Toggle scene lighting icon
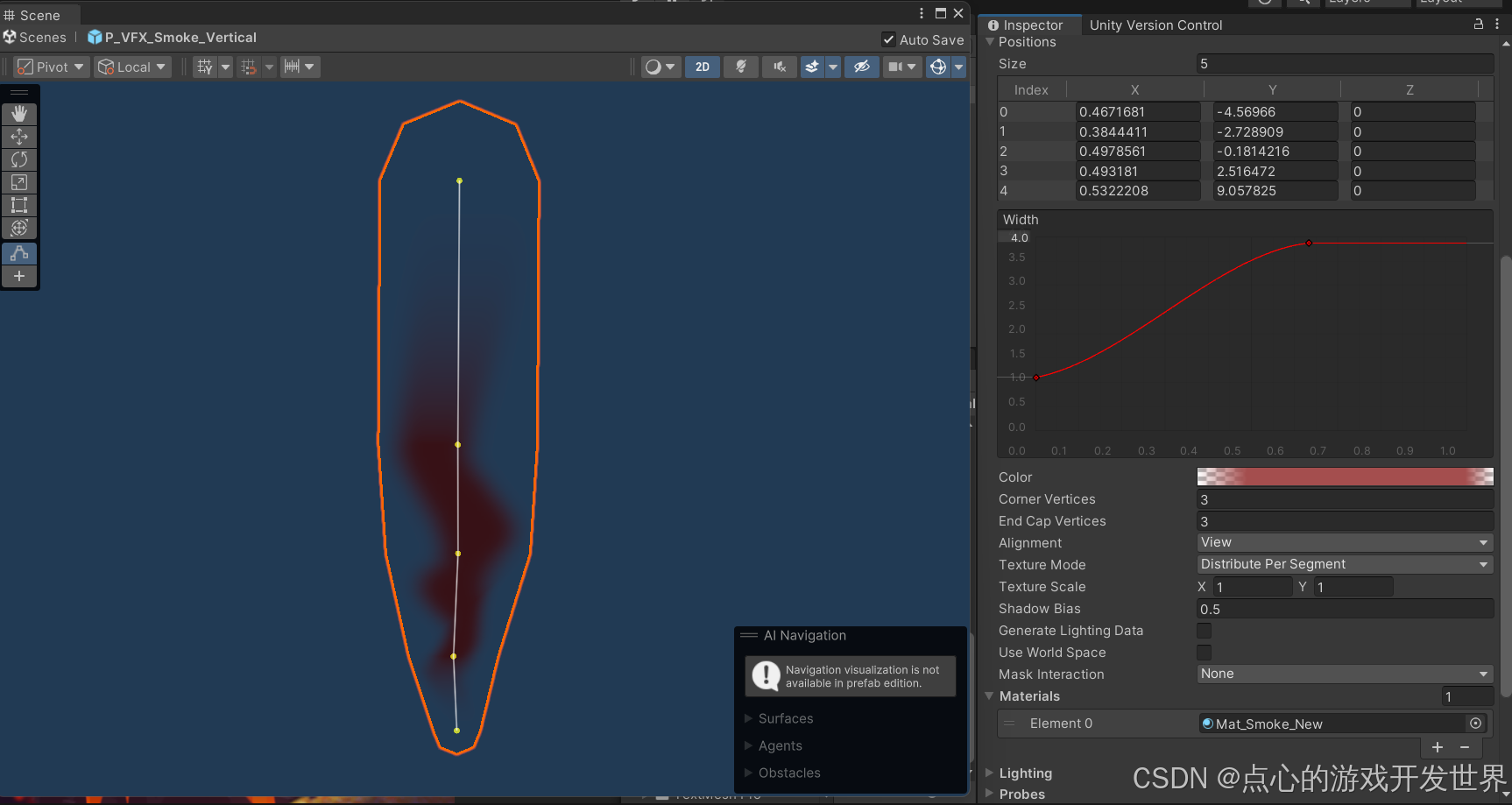The image size is (1512, 805). [x=741, y=67]
